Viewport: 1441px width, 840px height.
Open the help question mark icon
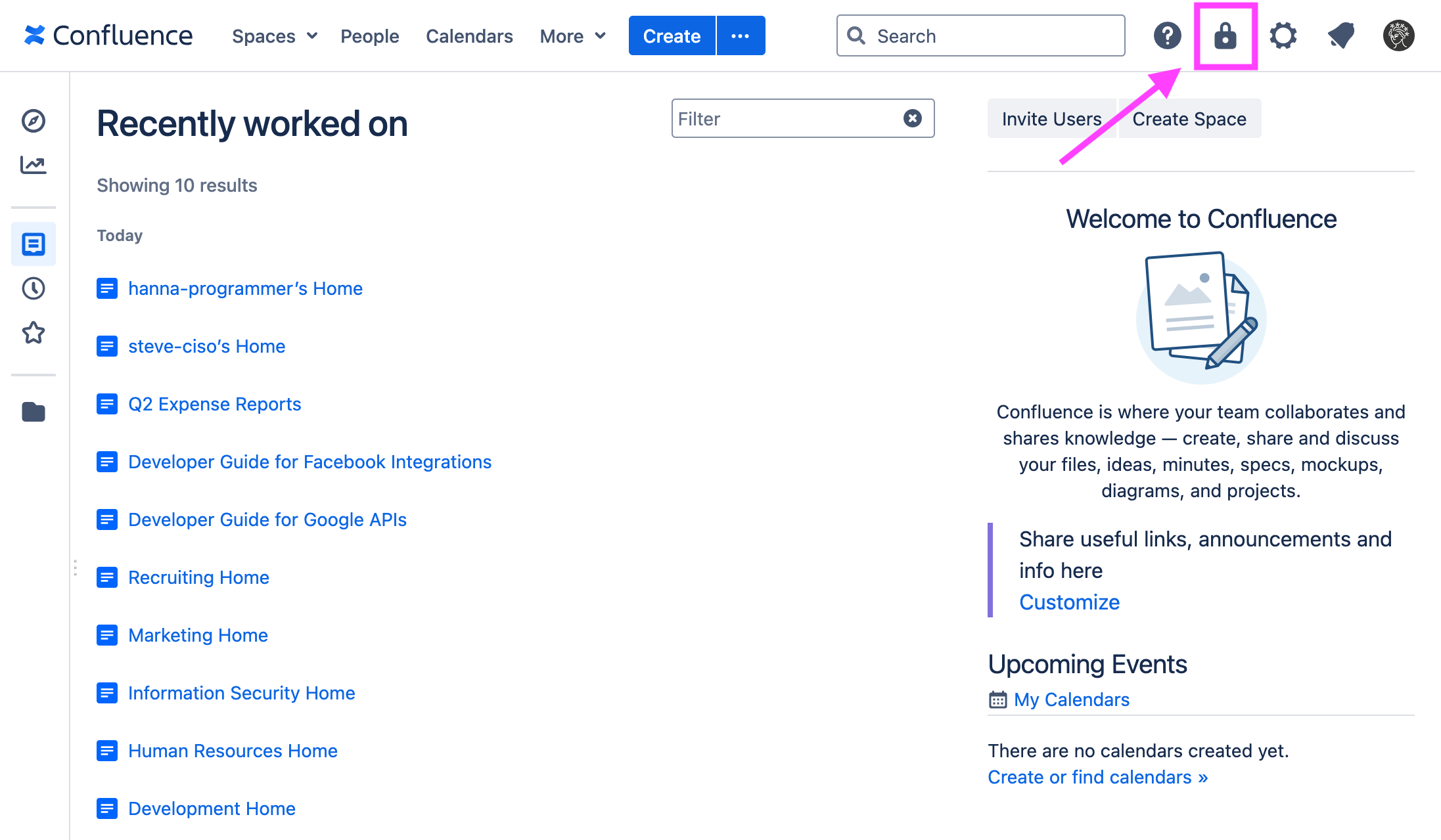(x=1168, y=36)
